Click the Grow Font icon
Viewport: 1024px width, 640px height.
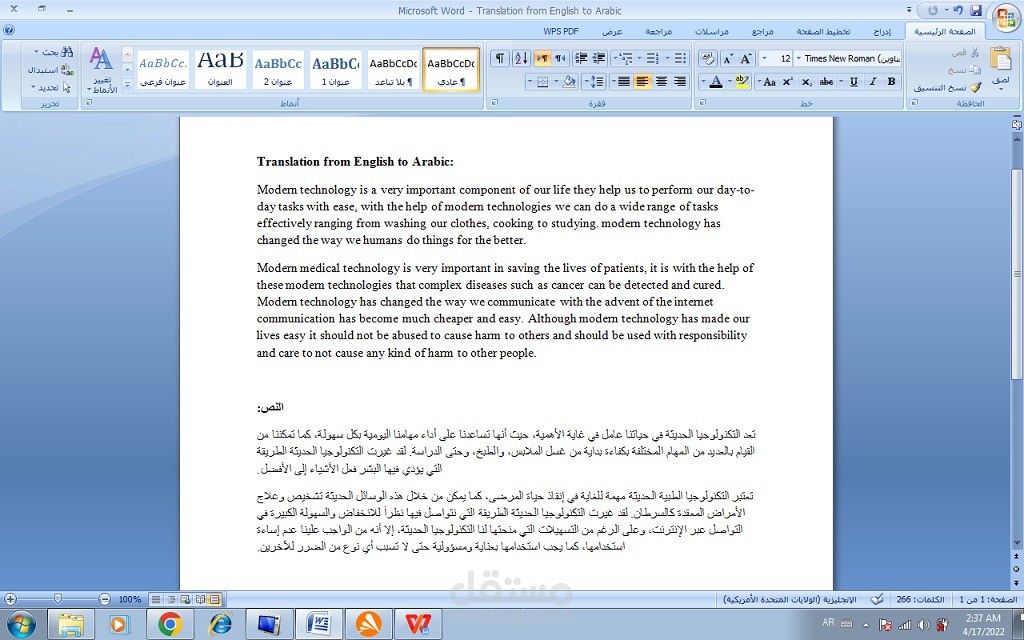[x=746, y=59]
